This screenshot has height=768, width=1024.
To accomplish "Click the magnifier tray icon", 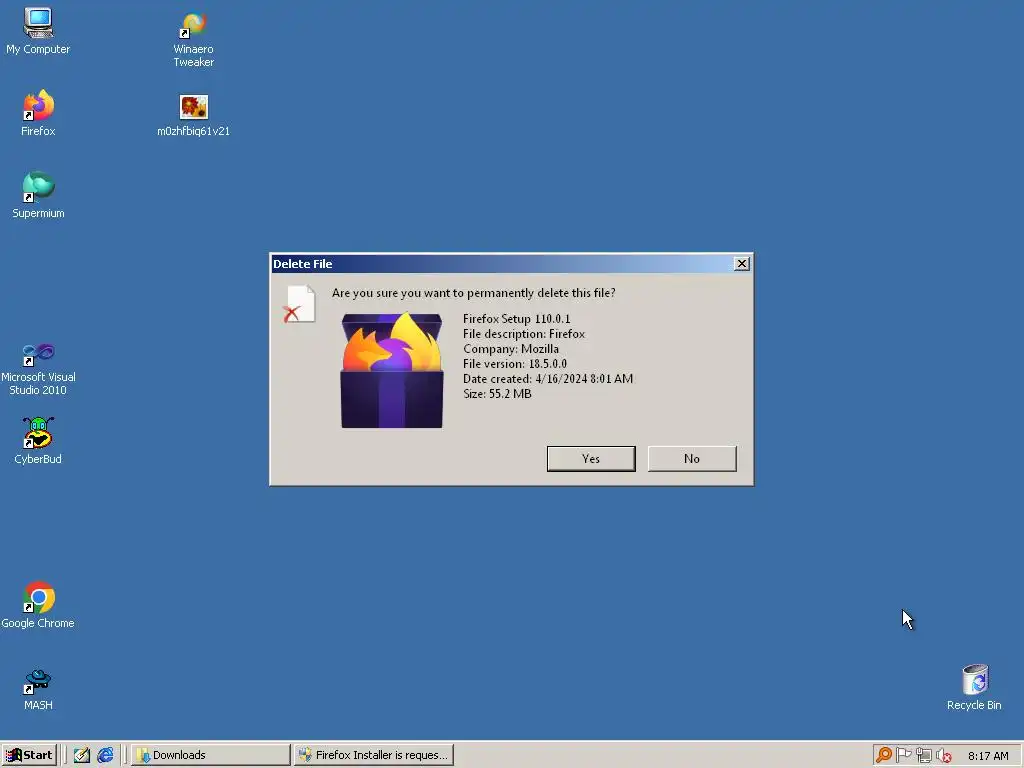I will pos(884,755).
